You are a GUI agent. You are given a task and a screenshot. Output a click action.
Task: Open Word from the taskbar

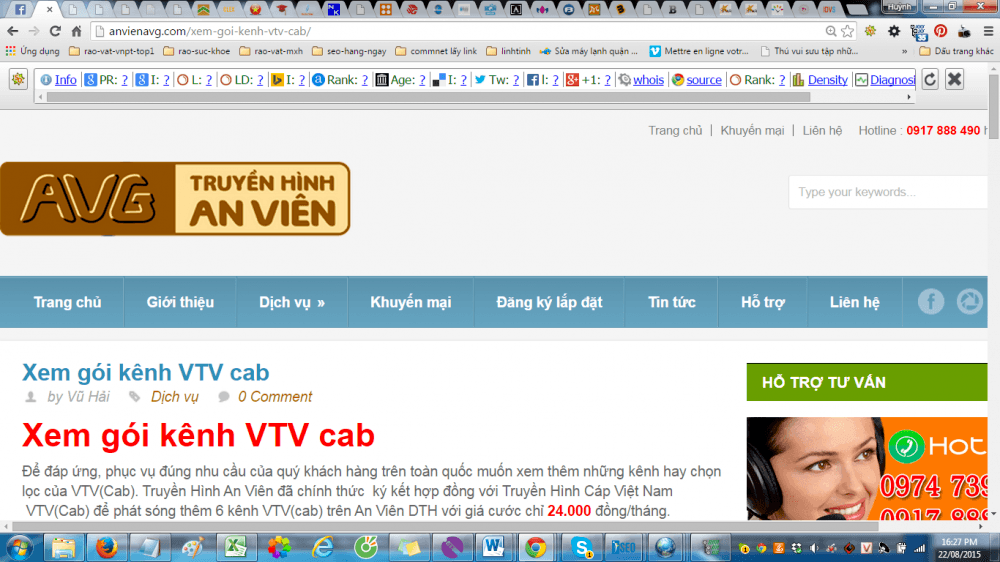(x=493, y=548)
